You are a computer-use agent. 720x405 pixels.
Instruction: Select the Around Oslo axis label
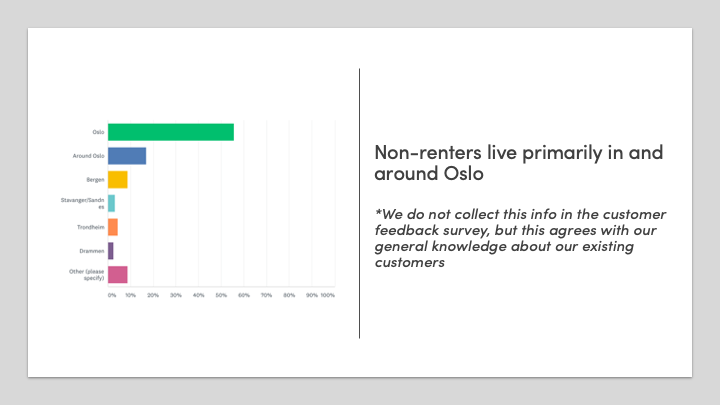tap(89, 156)
